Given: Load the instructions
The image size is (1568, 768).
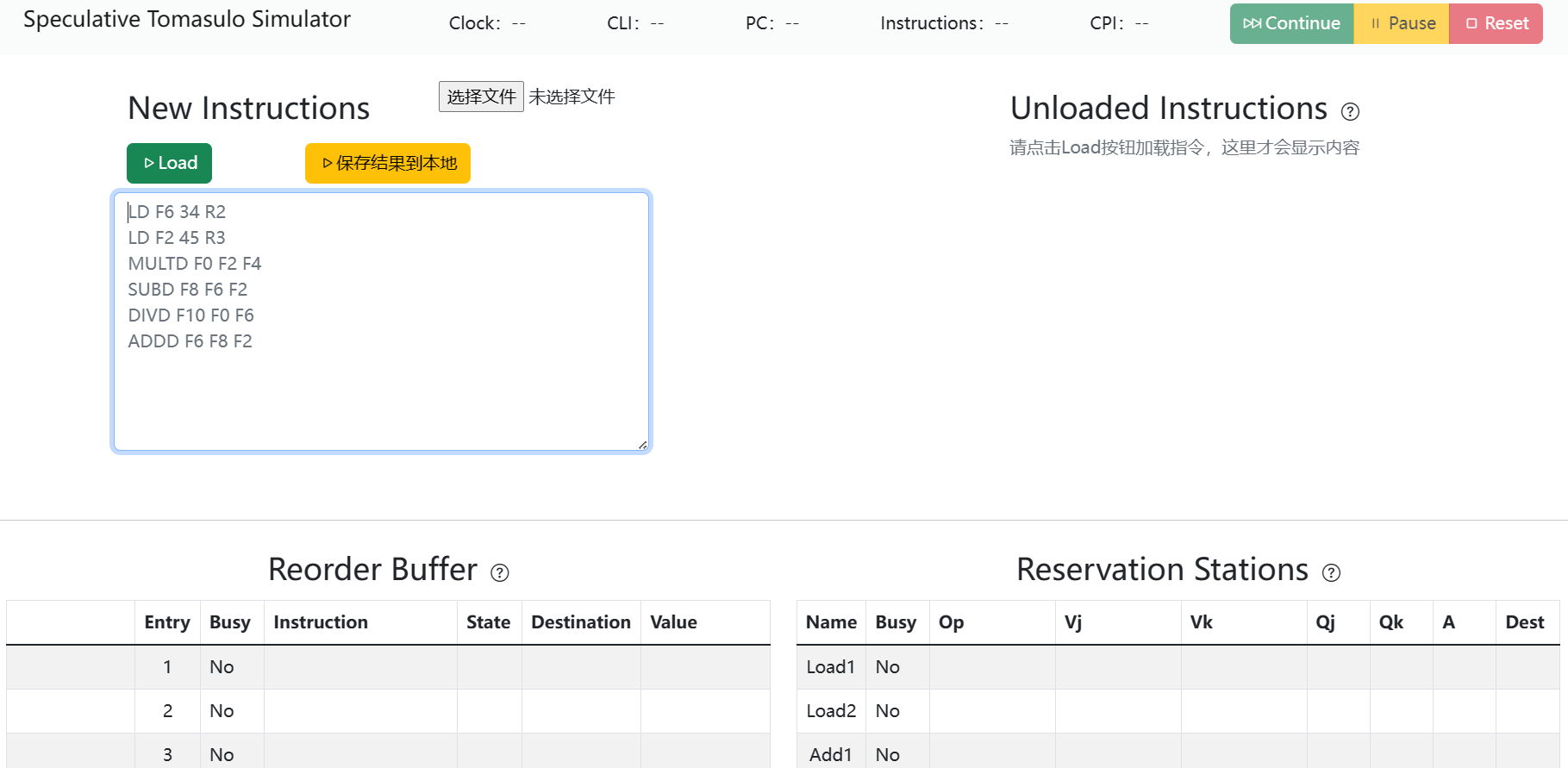Looking at the screenshot, I should [x=169, y=163].
